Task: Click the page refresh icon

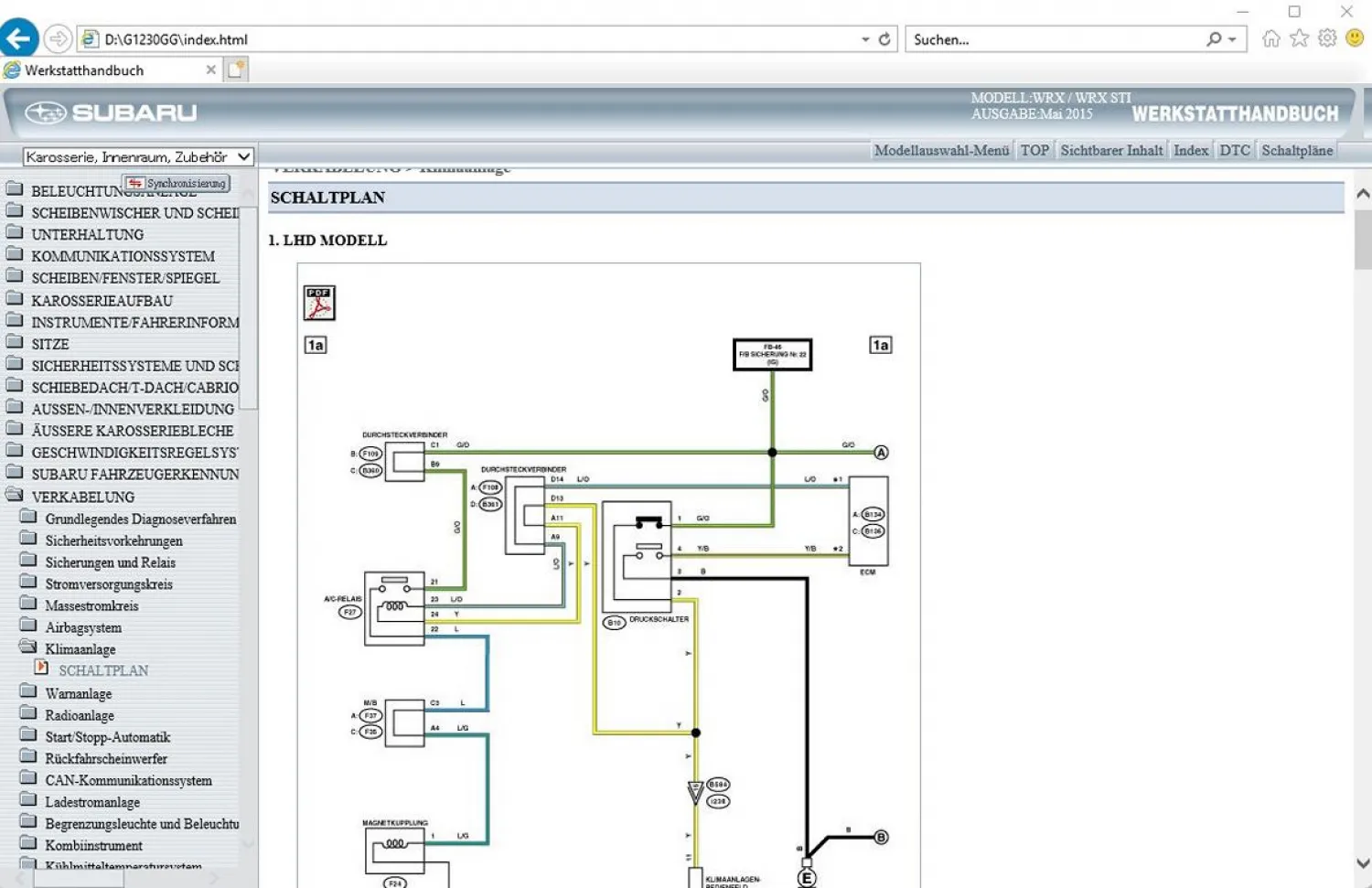Action: 884,39
